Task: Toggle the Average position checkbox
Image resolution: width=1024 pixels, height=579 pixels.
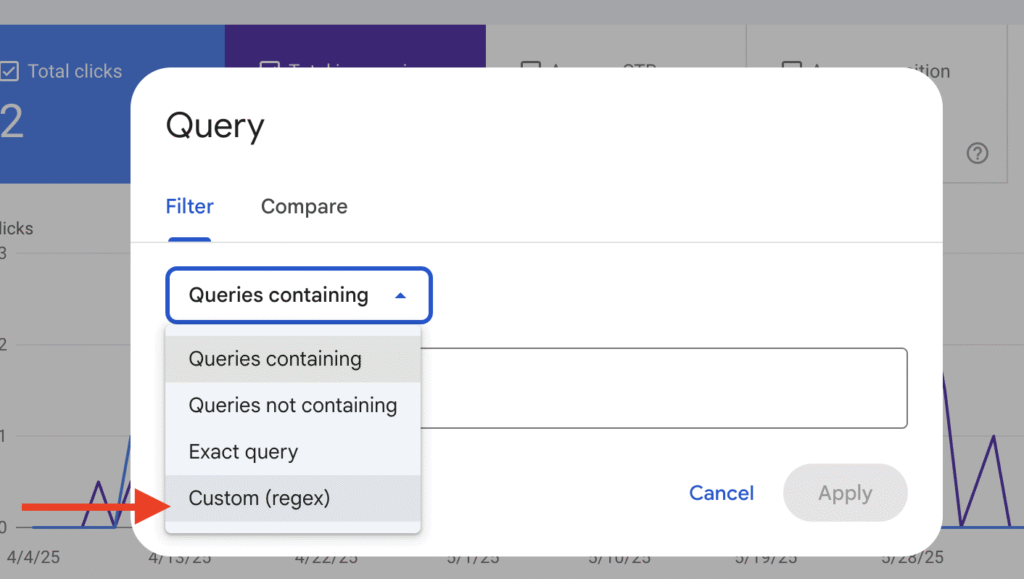Action: coord(792,65)
